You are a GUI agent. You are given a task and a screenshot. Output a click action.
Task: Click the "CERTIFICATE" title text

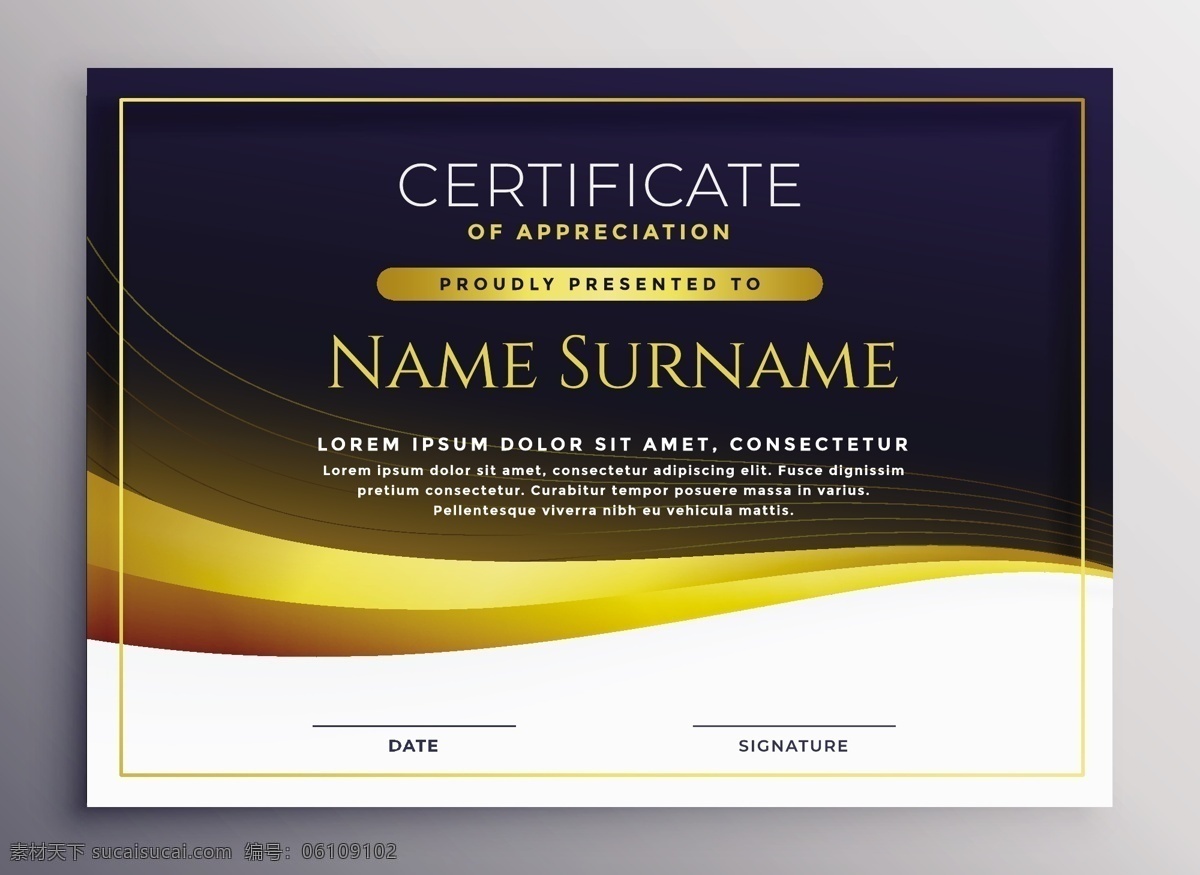(600, 184)
